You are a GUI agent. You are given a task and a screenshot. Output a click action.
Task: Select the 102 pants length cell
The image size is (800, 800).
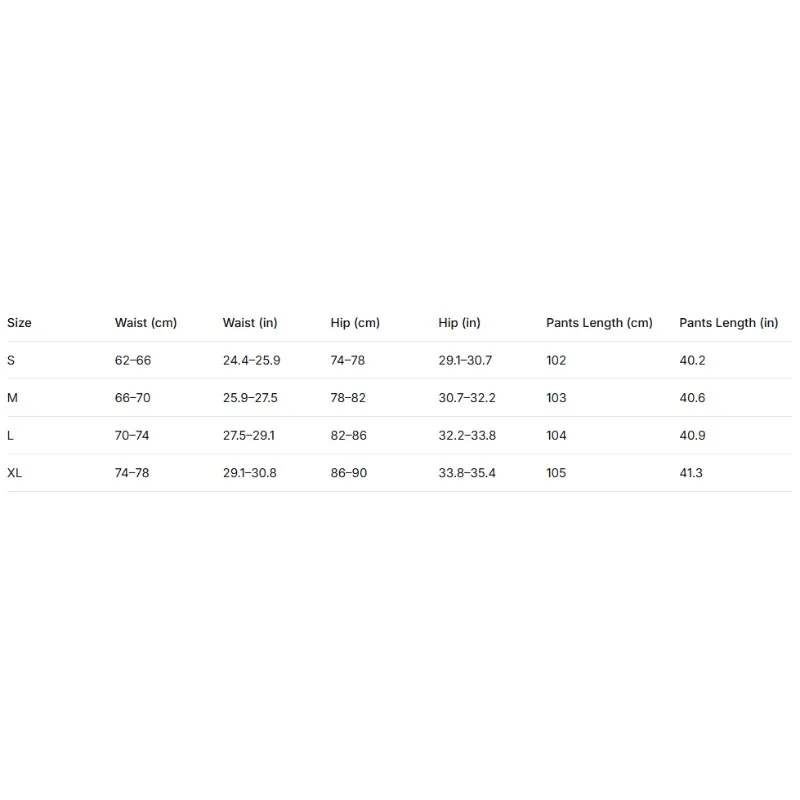point(556,361)
